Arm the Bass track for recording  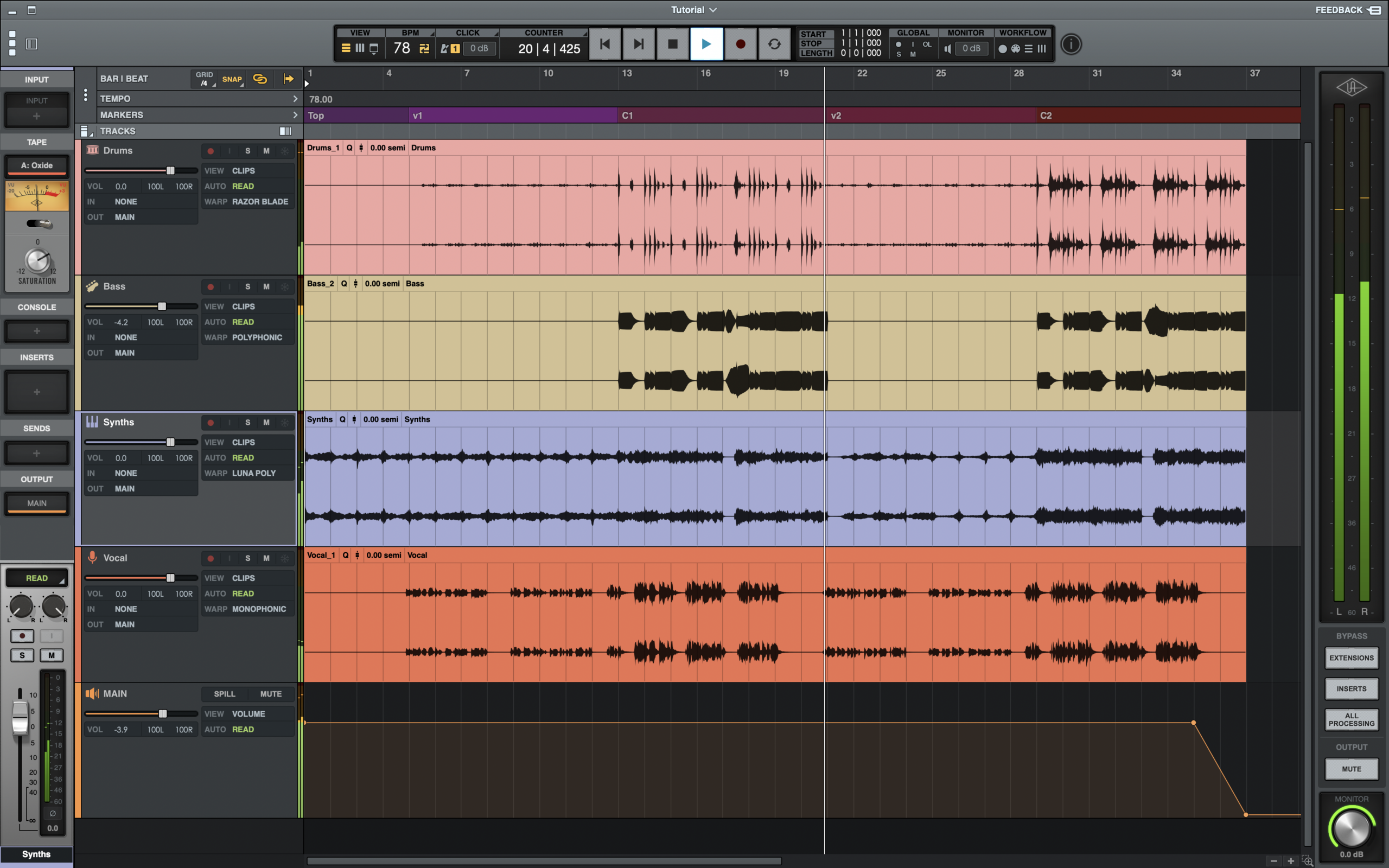[211, 287]
